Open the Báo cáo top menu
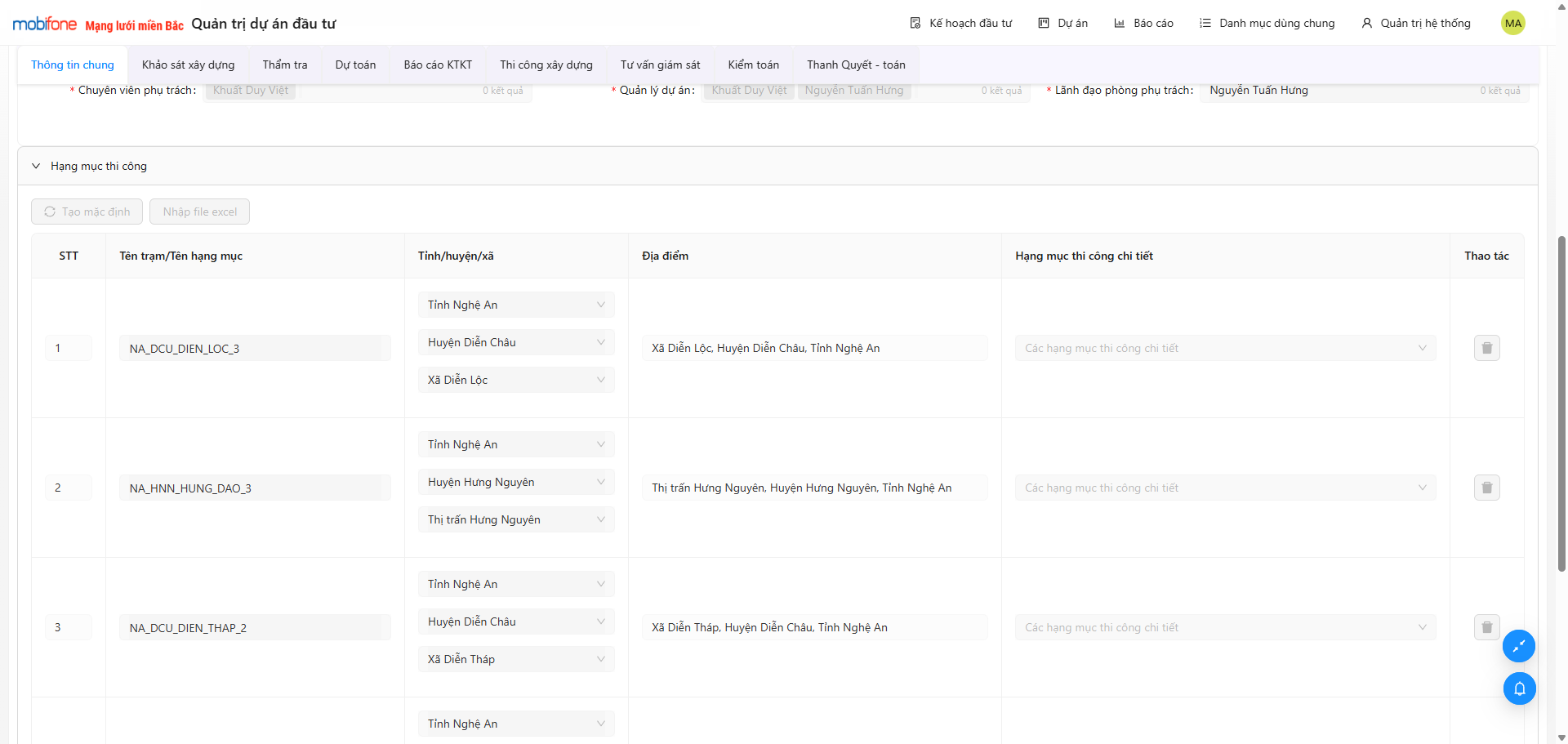The width and height of the screenshot is (1568, 744). click(x=1143, y=23)
